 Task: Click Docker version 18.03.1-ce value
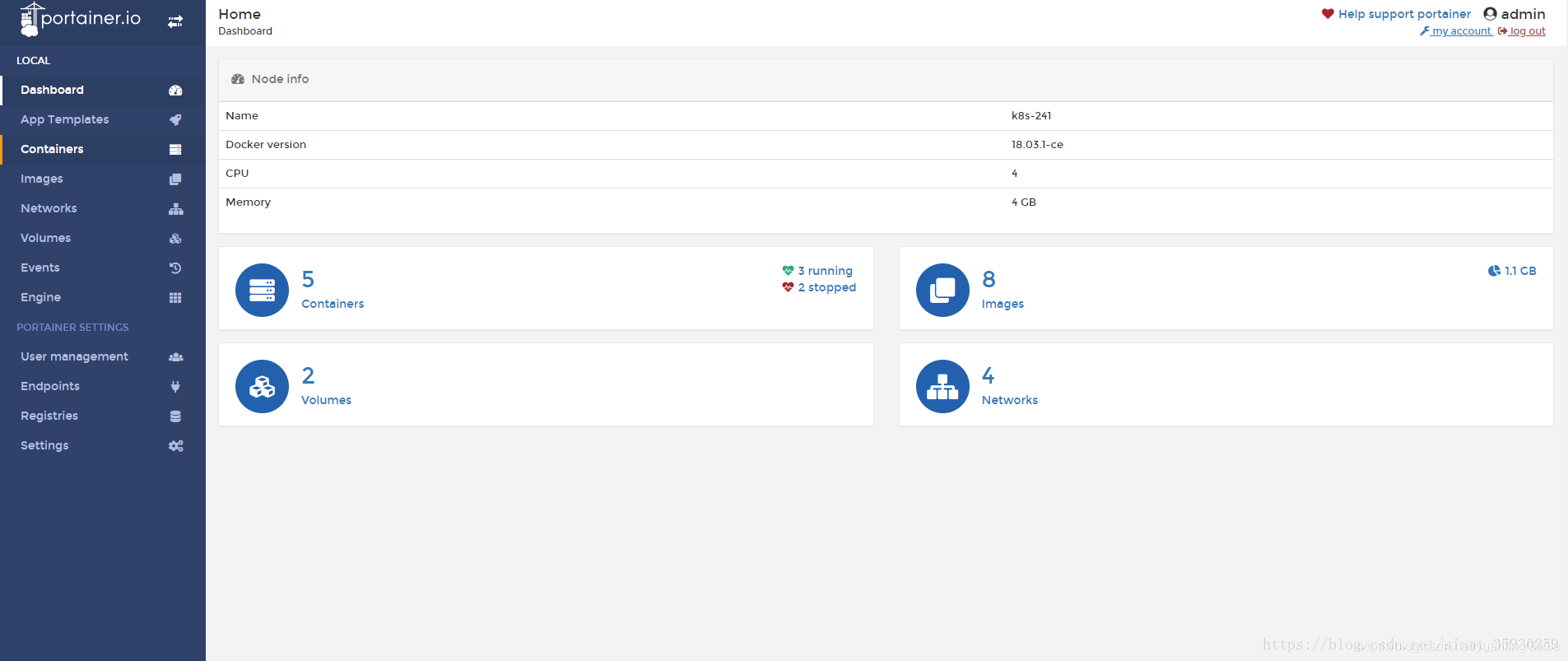click(1037, 145)
